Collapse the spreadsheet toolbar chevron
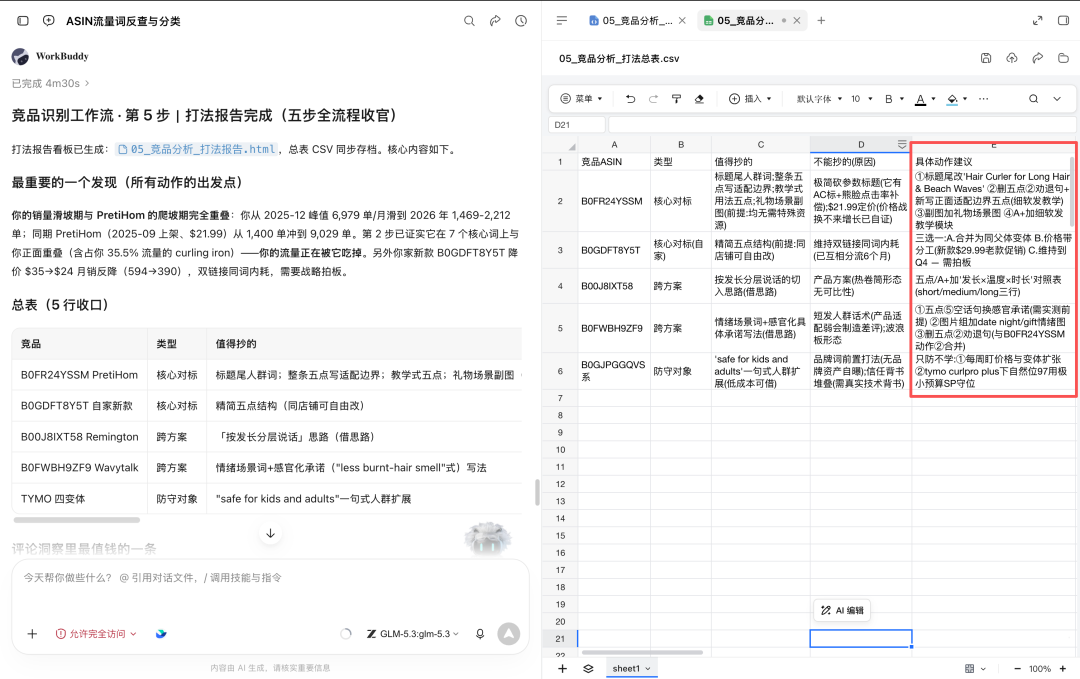Screen dimensions: 1080x679 pyautogui.click(x=1057, y=99)
